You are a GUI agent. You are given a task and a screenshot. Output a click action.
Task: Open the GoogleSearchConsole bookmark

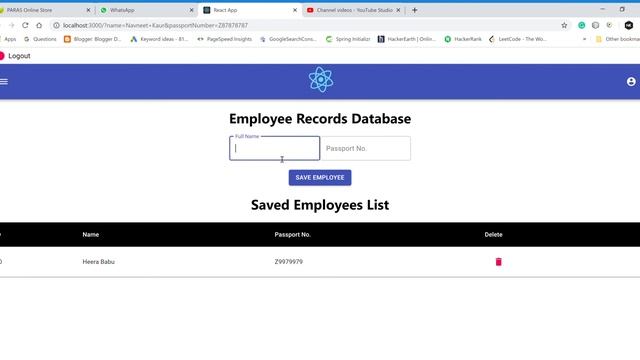(x=288, y=39)
